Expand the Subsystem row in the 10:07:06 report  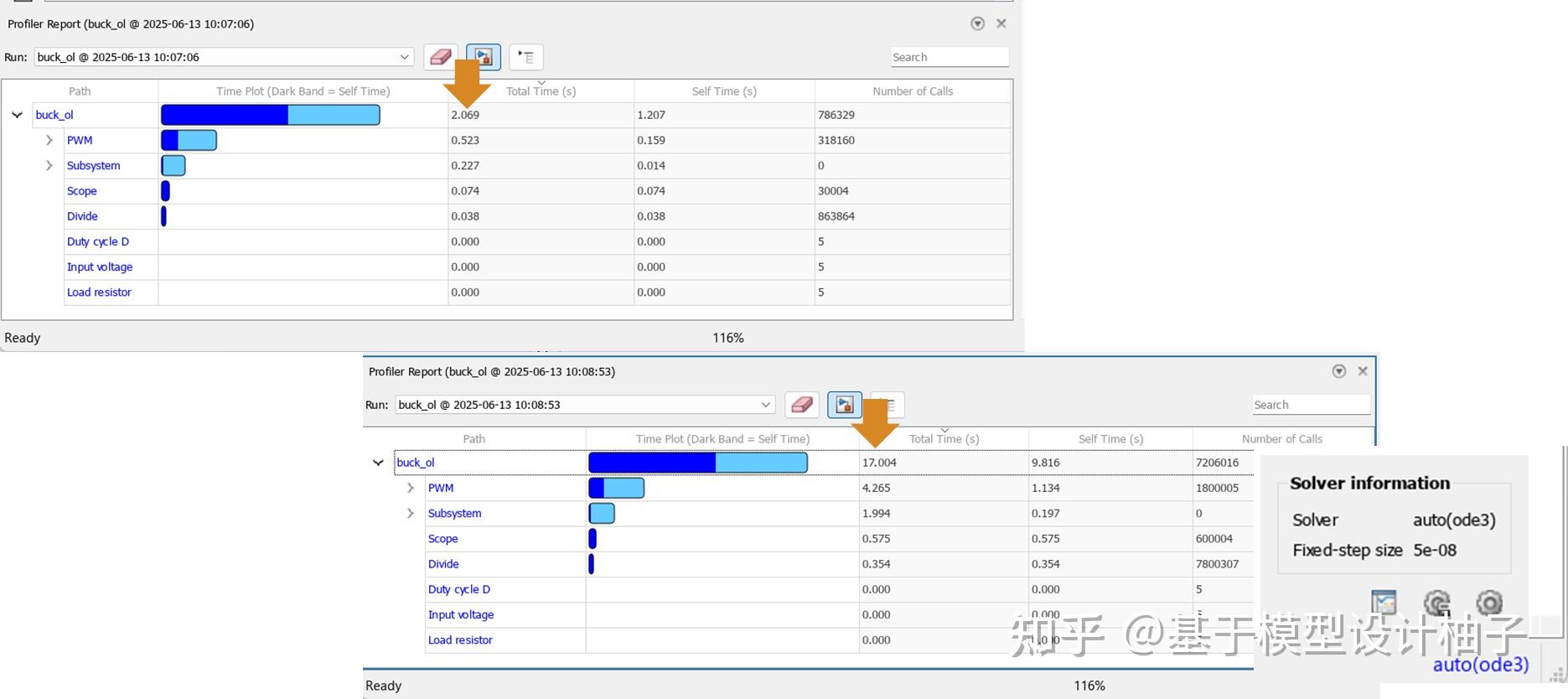[49, 166]
